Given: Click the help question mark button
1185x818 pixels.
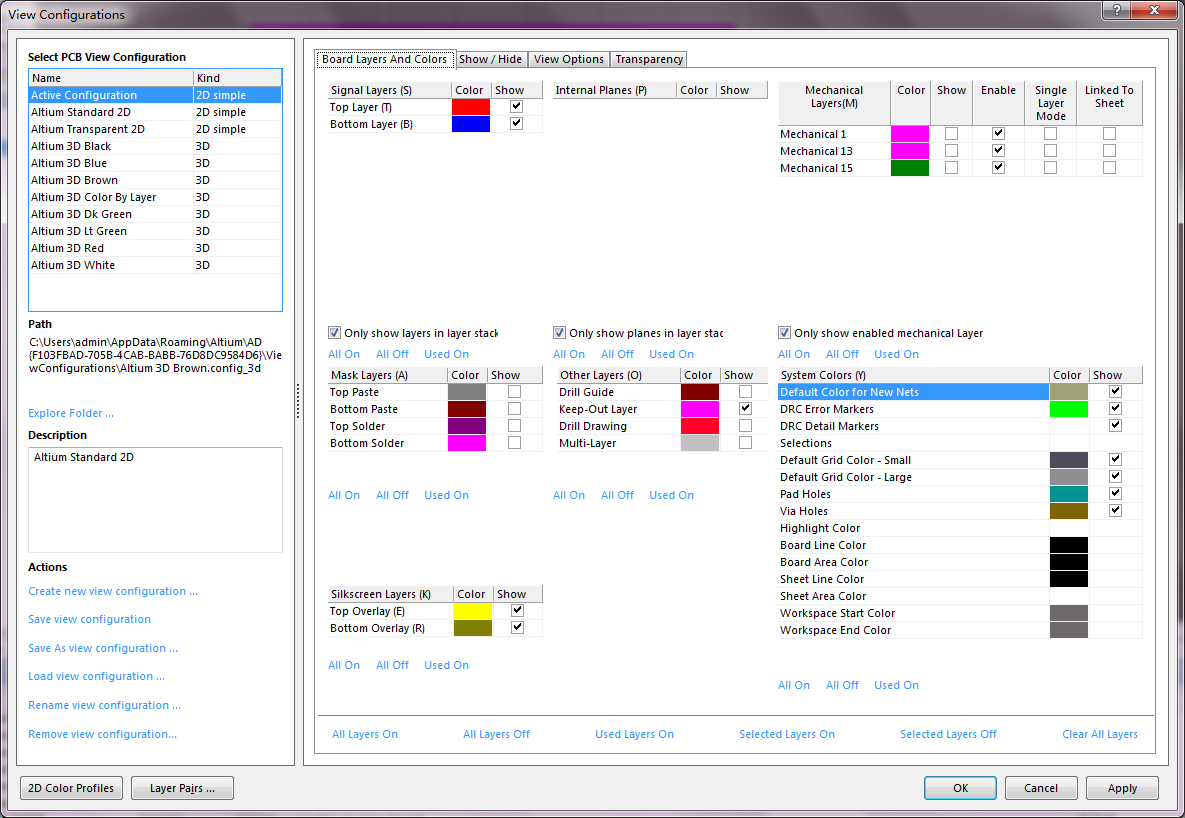Looking at the screenshot, I should [x=1116, y=10].
